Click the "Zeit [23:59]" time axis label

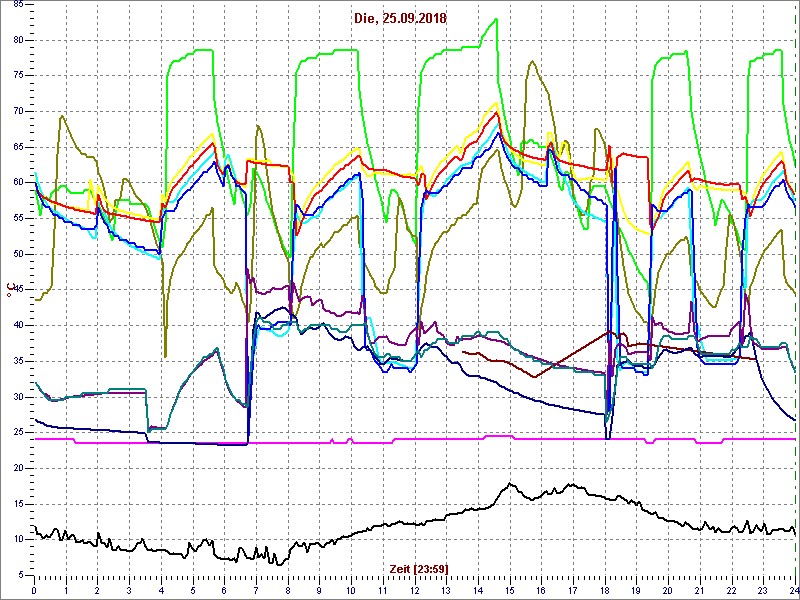tap(419, 568)
